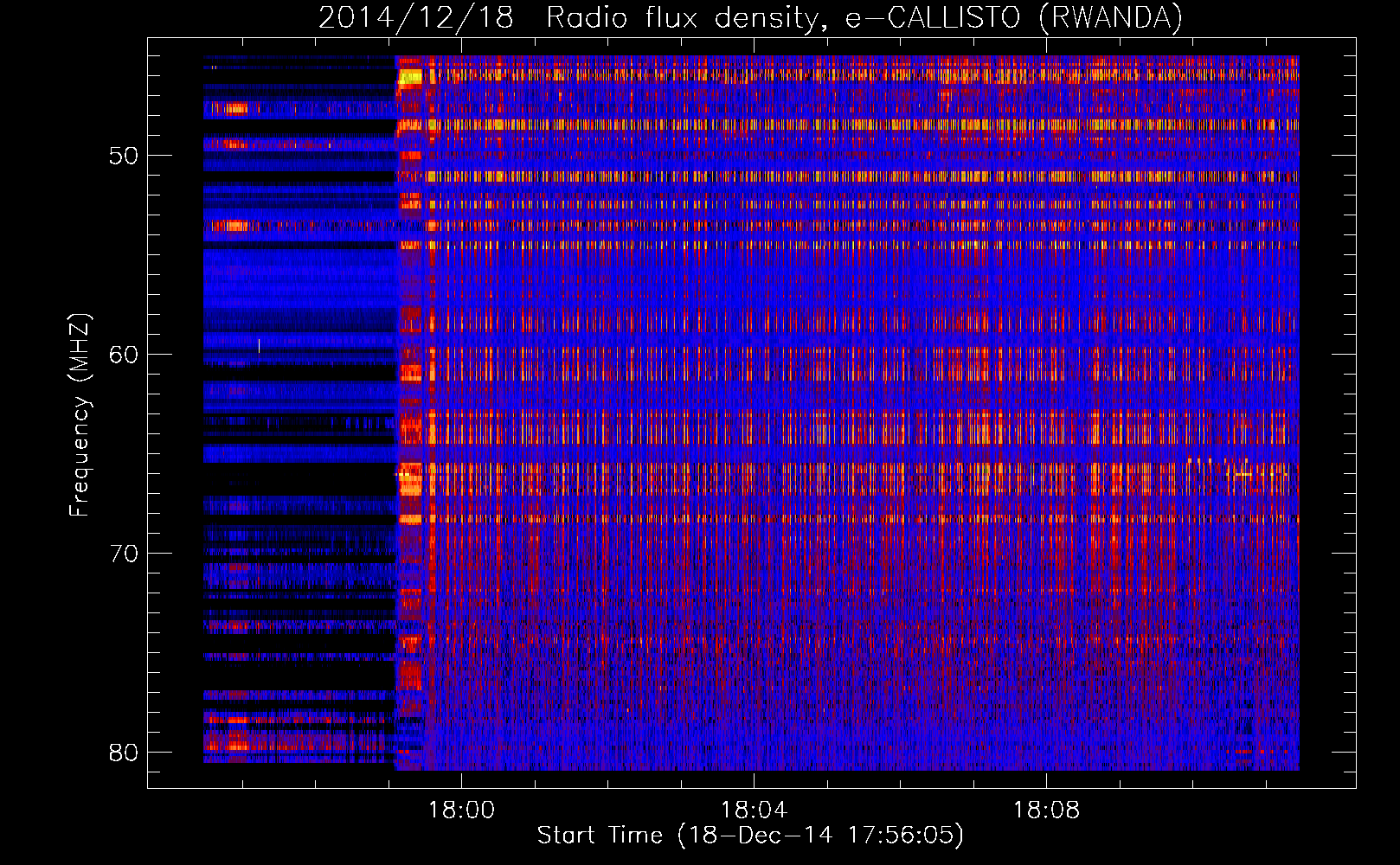
Task: Click the bright yellow burst onset near 46 MHz
Action: pos(409,78)
